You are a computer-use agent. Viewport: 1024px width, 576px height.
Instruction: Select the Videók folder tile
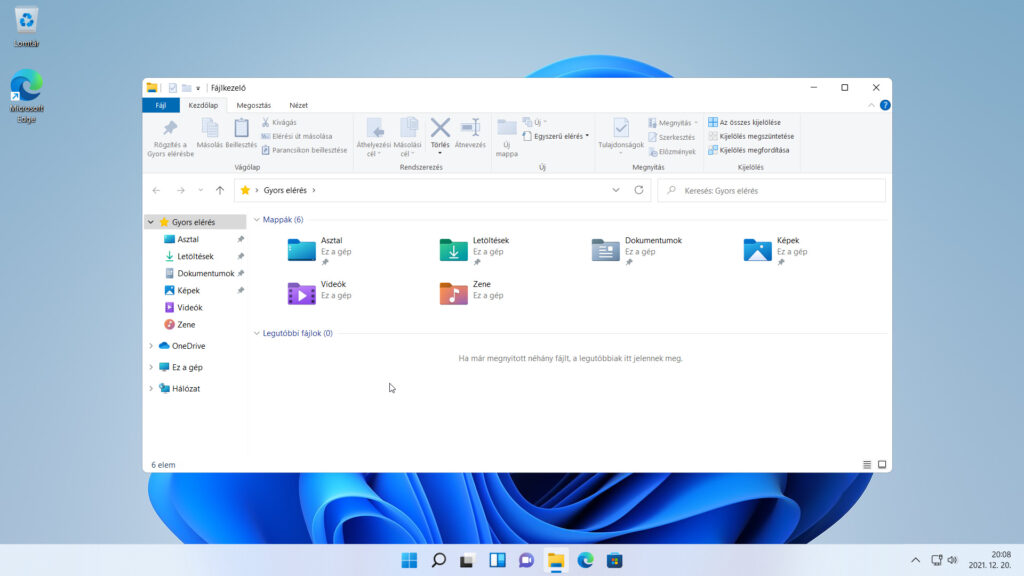(320, 293)
